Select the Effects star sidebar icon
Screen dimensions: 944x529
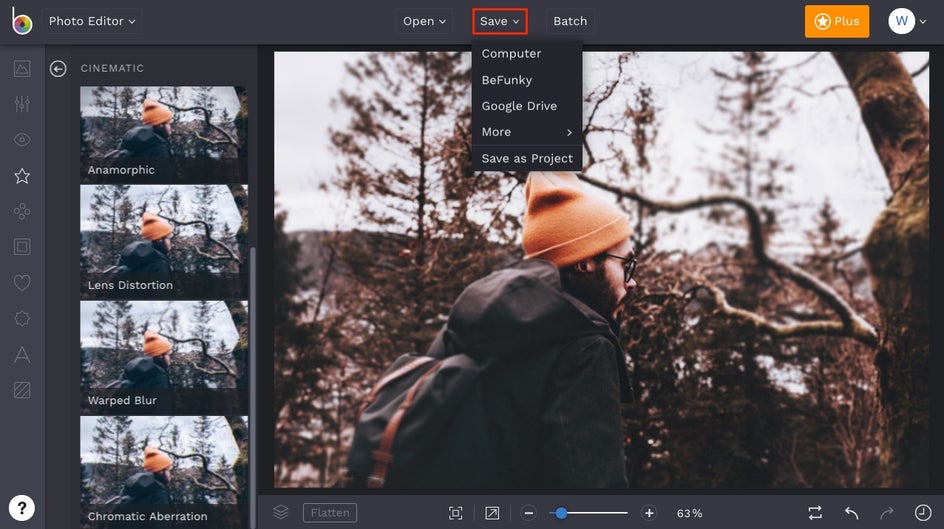point(22,176)
